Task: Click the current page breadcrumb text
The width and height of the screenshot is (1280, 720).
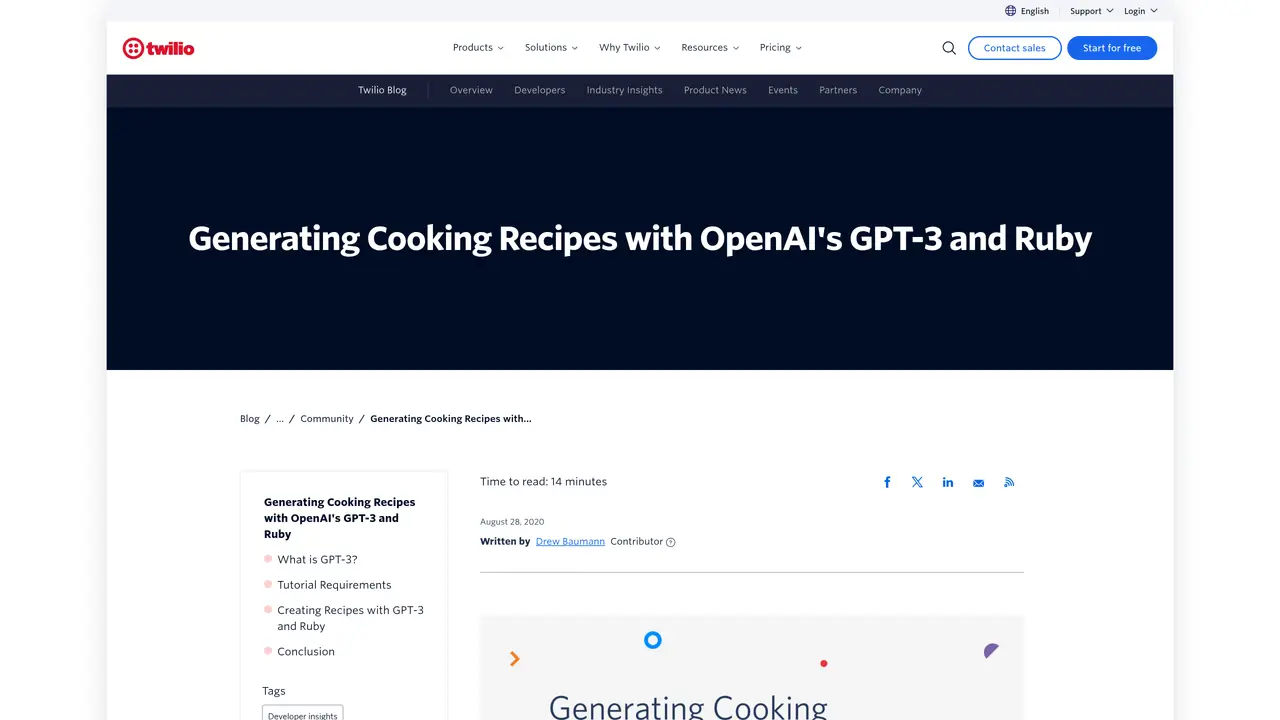Action: [451, 419]
